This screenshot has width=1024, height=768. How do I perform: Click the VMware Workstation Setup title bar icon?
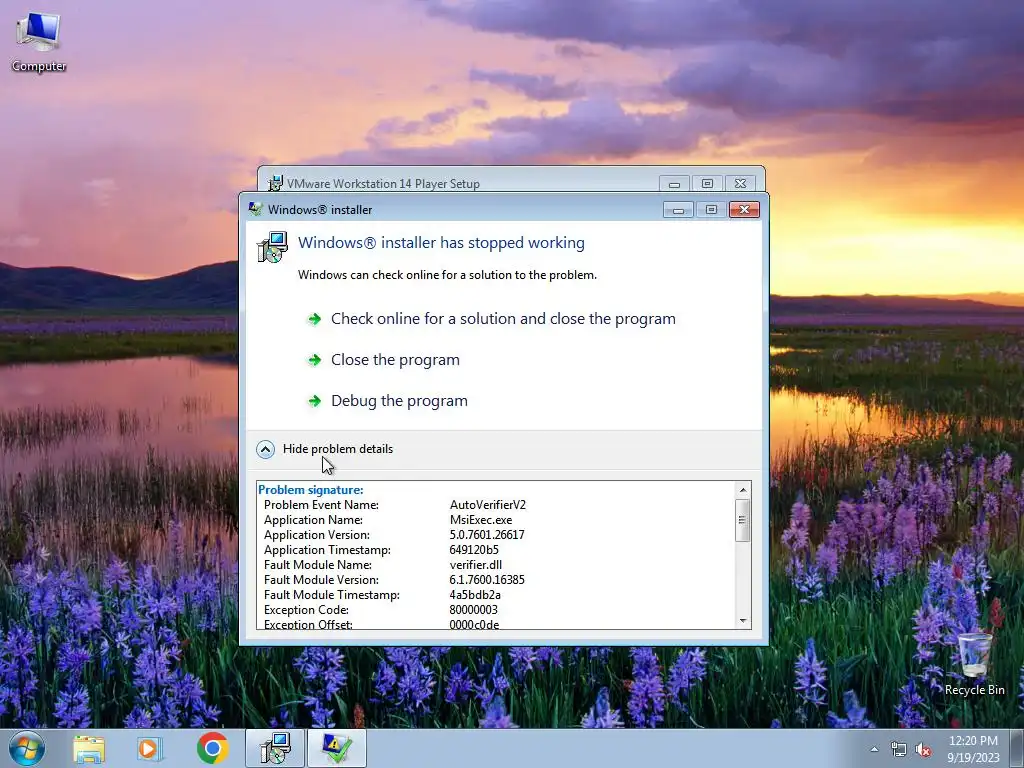click(x=276, y=183)
